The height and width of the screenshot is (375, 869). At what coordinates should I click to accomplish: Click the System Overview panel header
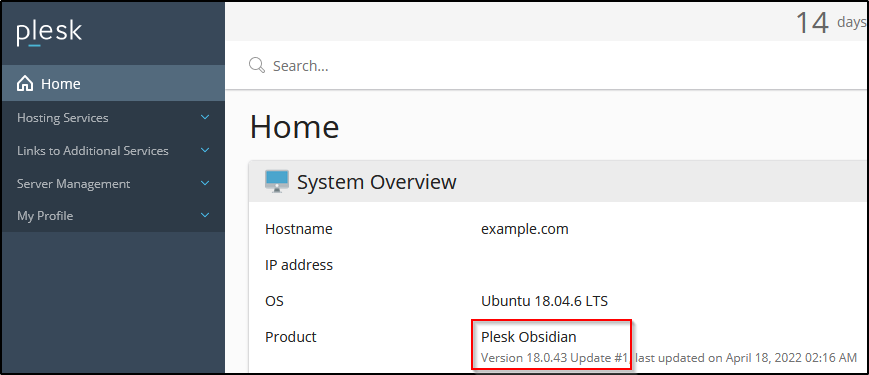559,182
